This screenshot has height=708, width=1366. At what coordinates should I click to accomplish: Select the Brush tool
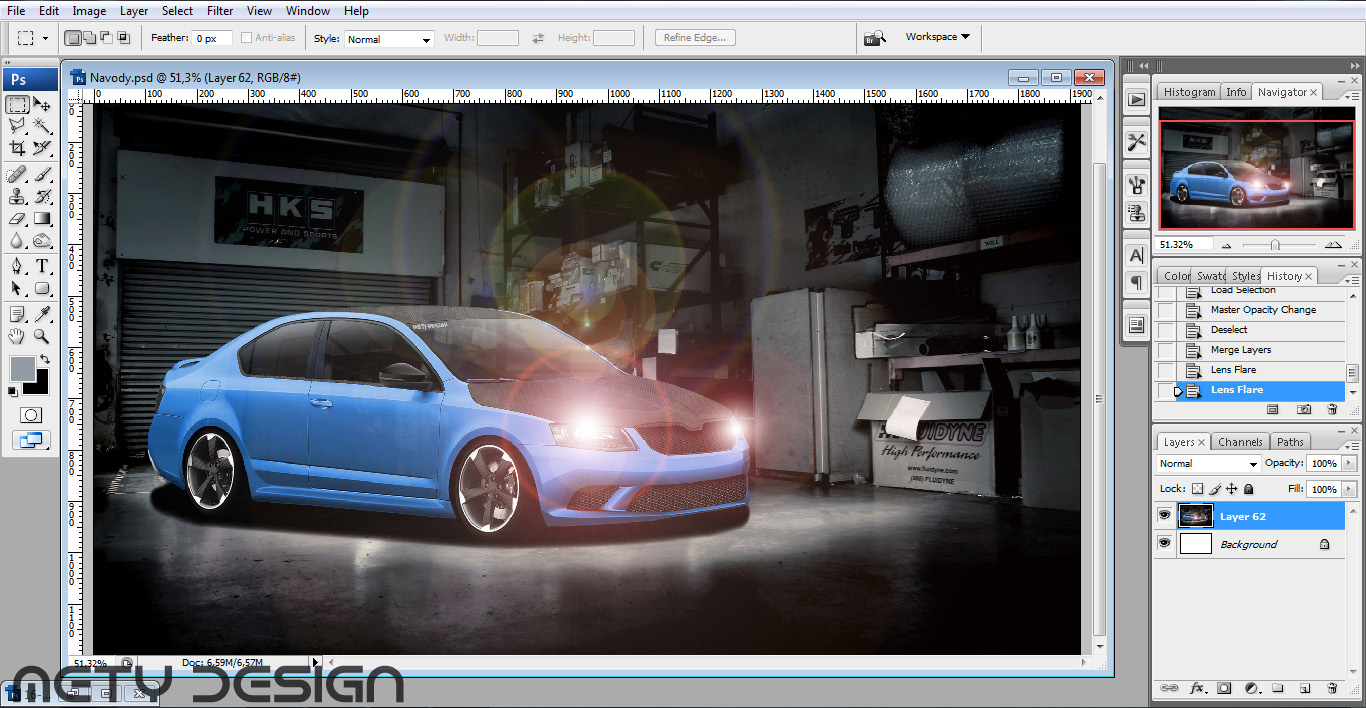pyautogui.click(x=42, y=175)
